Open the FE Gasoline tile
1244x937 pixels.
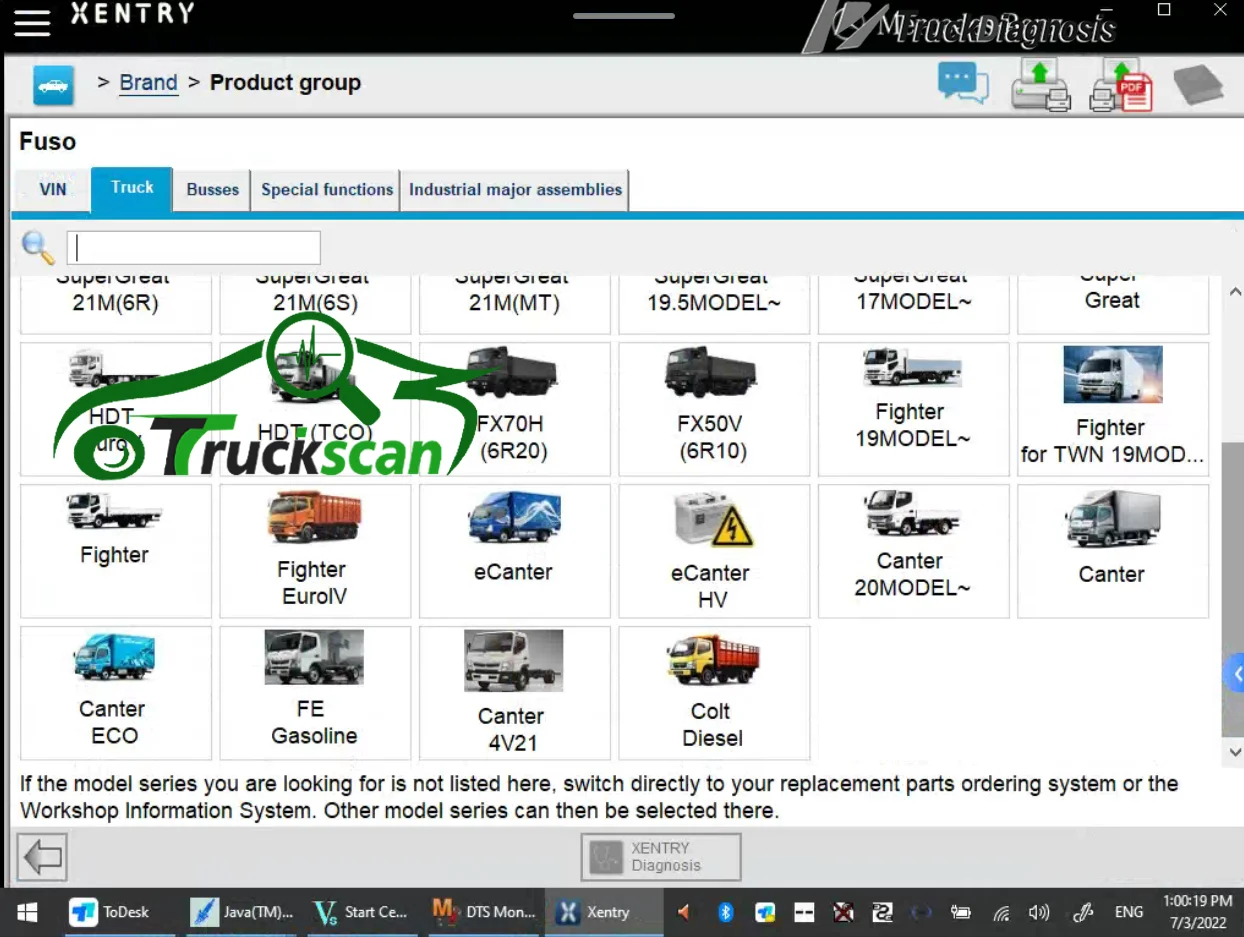click(x=315, y=693)
